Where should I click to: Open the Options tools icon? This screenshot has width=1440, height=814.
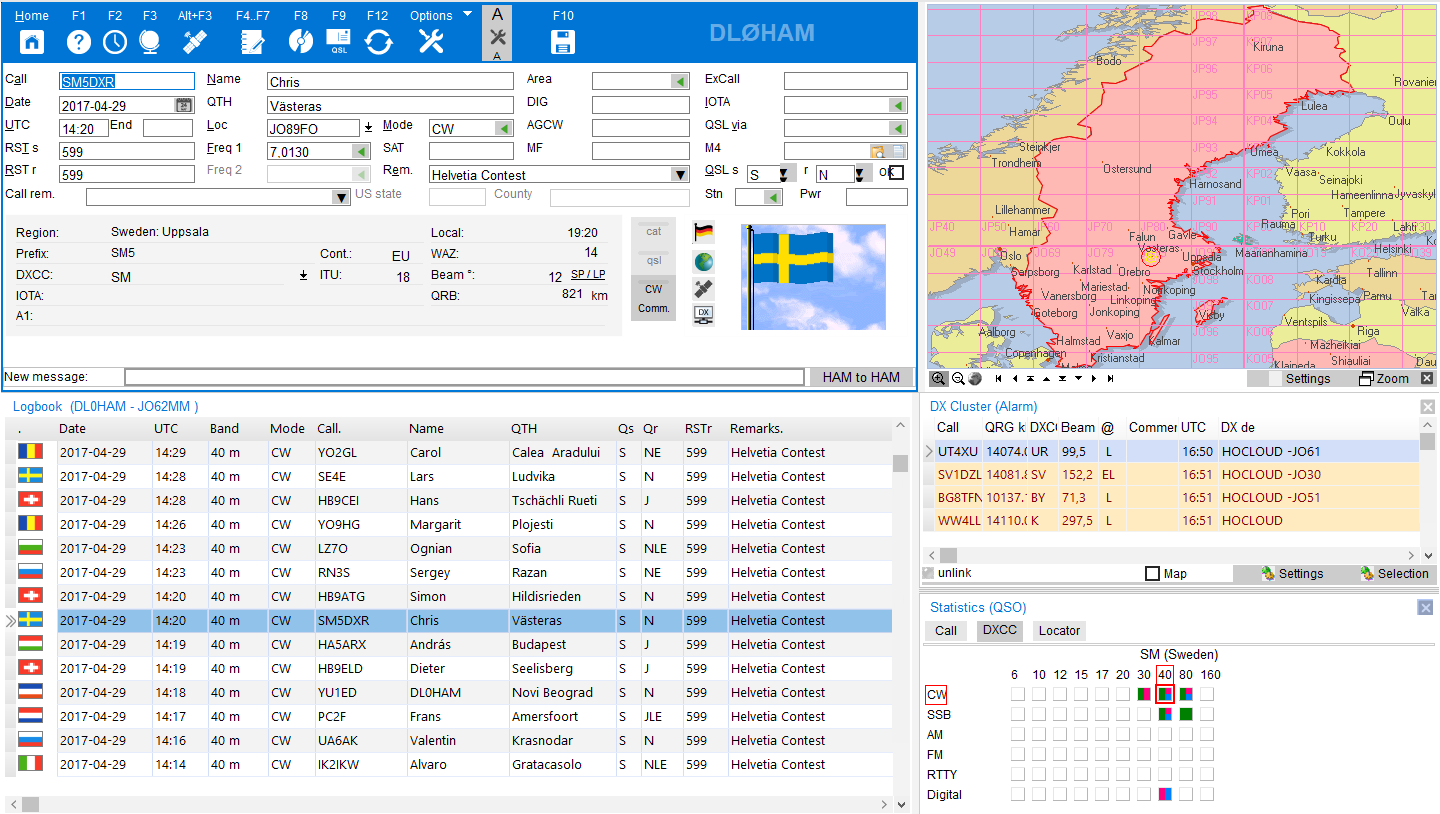coord(431,41)
